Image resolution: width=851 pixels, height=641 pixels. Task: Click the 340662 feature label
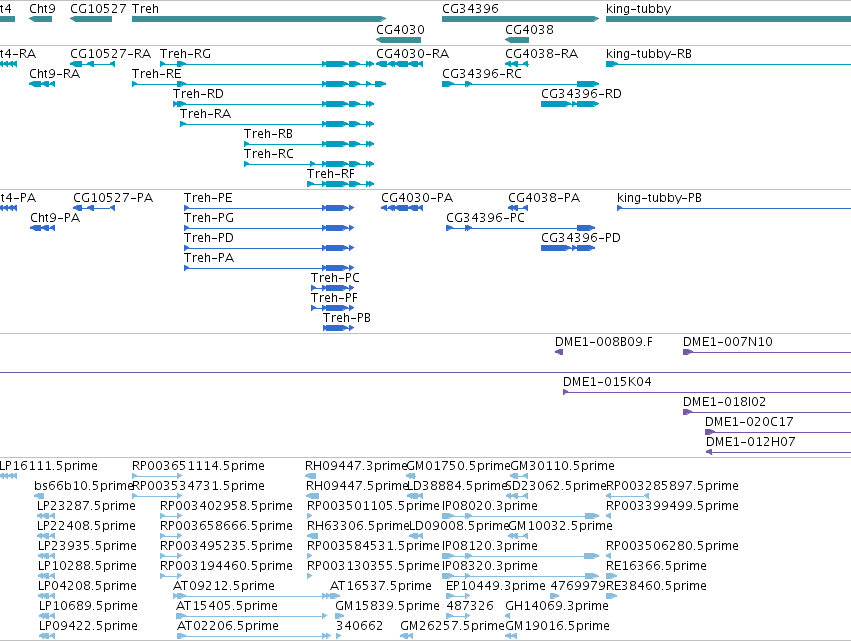click(x=359, y=626)
